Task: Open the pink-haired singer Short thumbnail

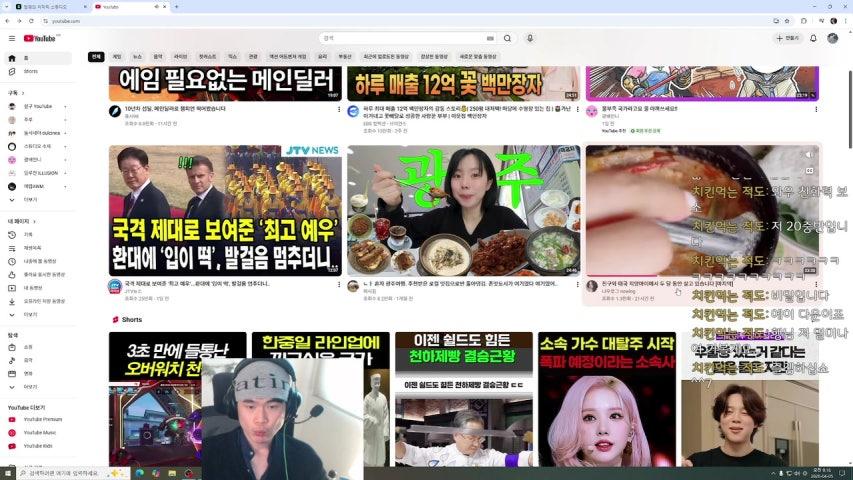Action: (607, 399)
